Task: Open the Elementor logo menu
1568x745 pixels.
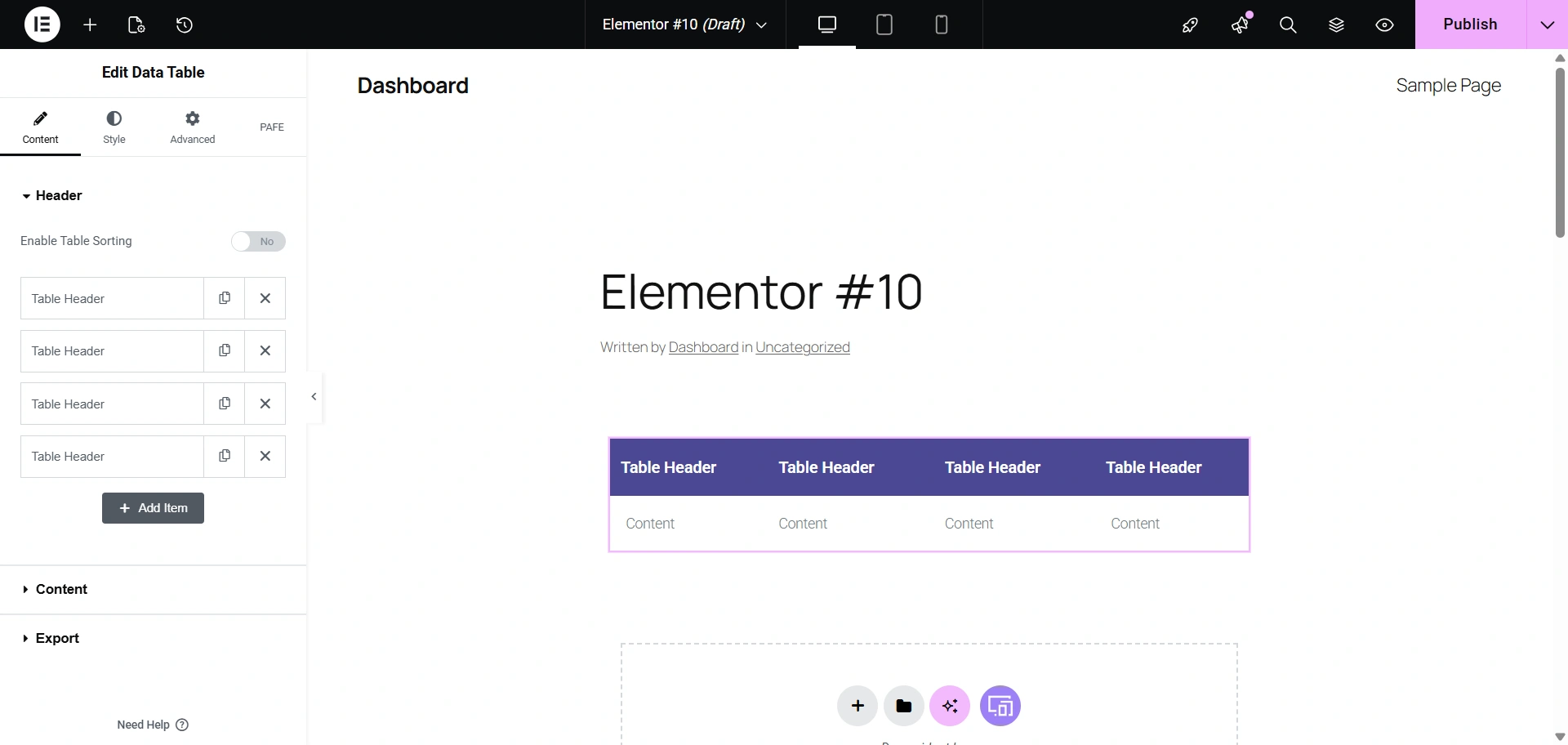Action: coord(42,25)
